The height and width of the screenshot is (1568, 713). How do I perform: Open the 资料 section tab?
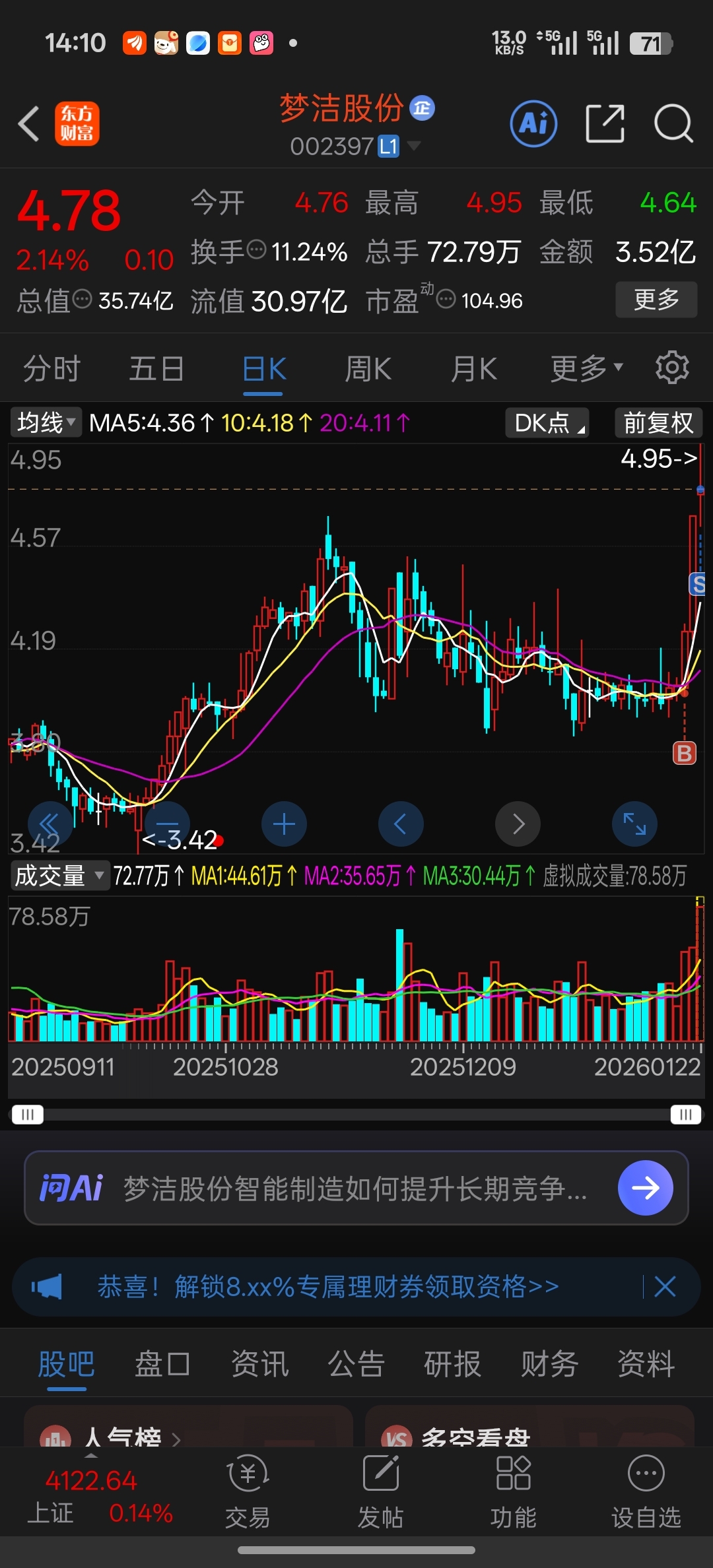(646, 1363)
